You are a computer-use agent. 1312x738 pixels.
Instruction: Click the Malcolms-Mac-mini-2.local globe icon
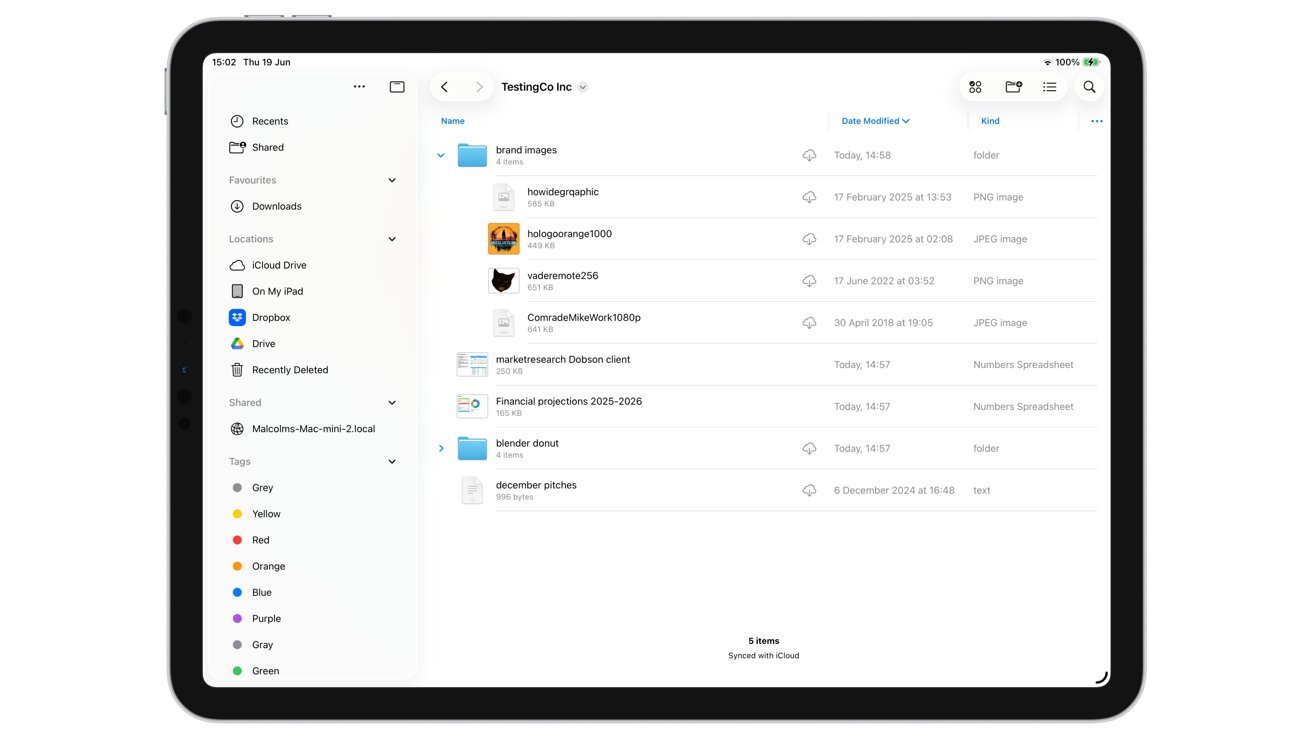click(237, 429)
